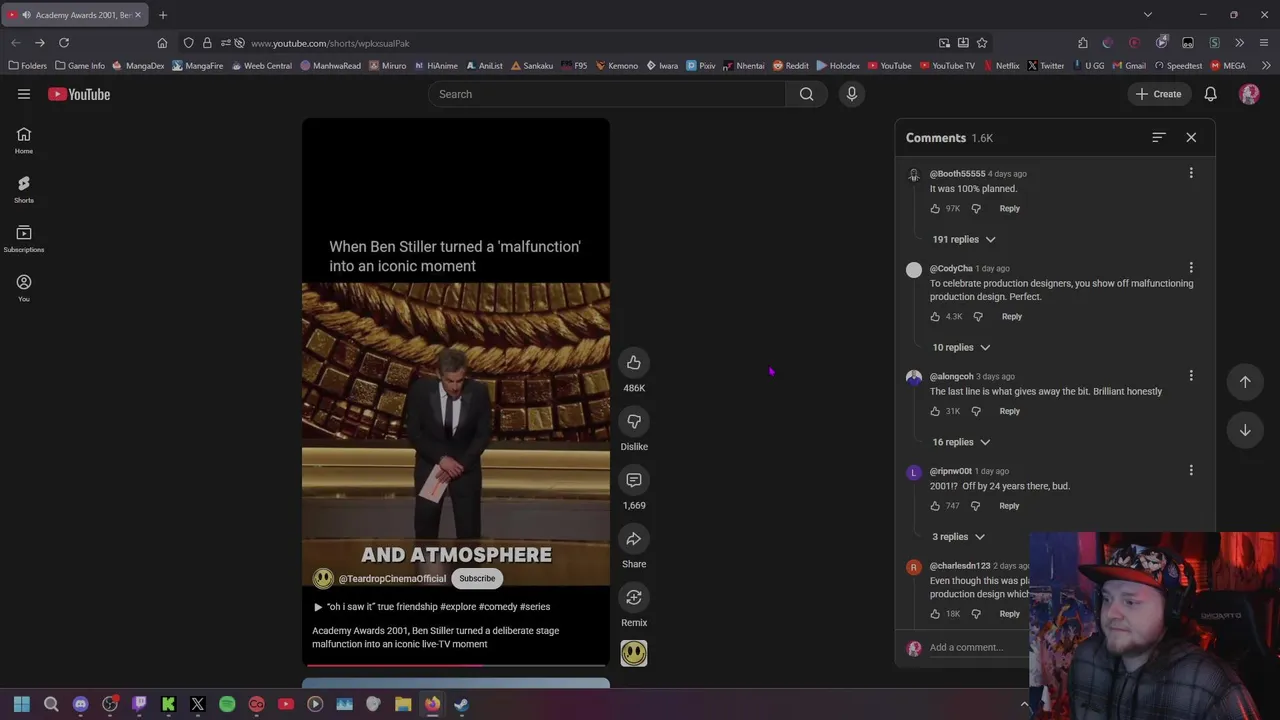Open the Folders bookmark folder
Screen dimensions: 1280x720
[x=27, y=66]
